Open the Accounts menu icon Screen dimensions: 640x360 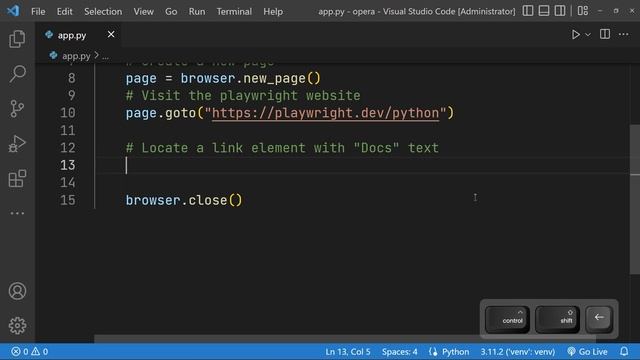17,291
